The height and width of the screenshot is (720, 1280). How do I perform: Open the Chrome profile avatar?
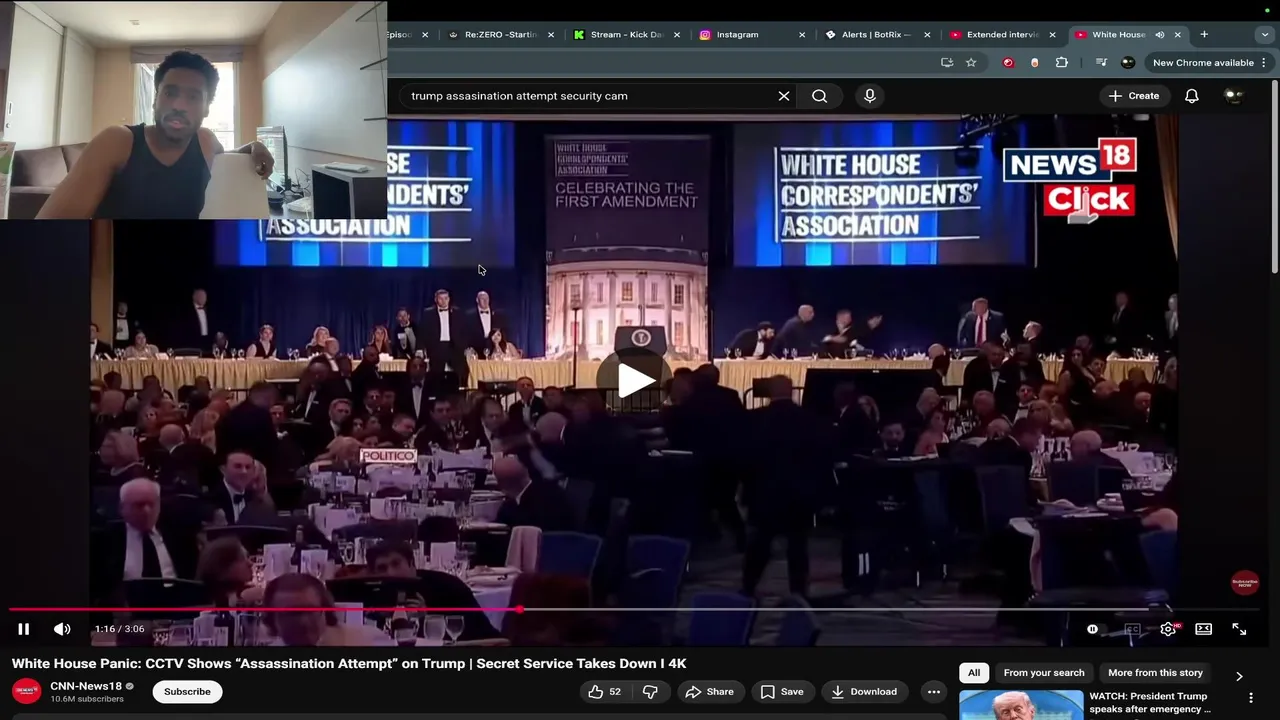click(1128, 62)
